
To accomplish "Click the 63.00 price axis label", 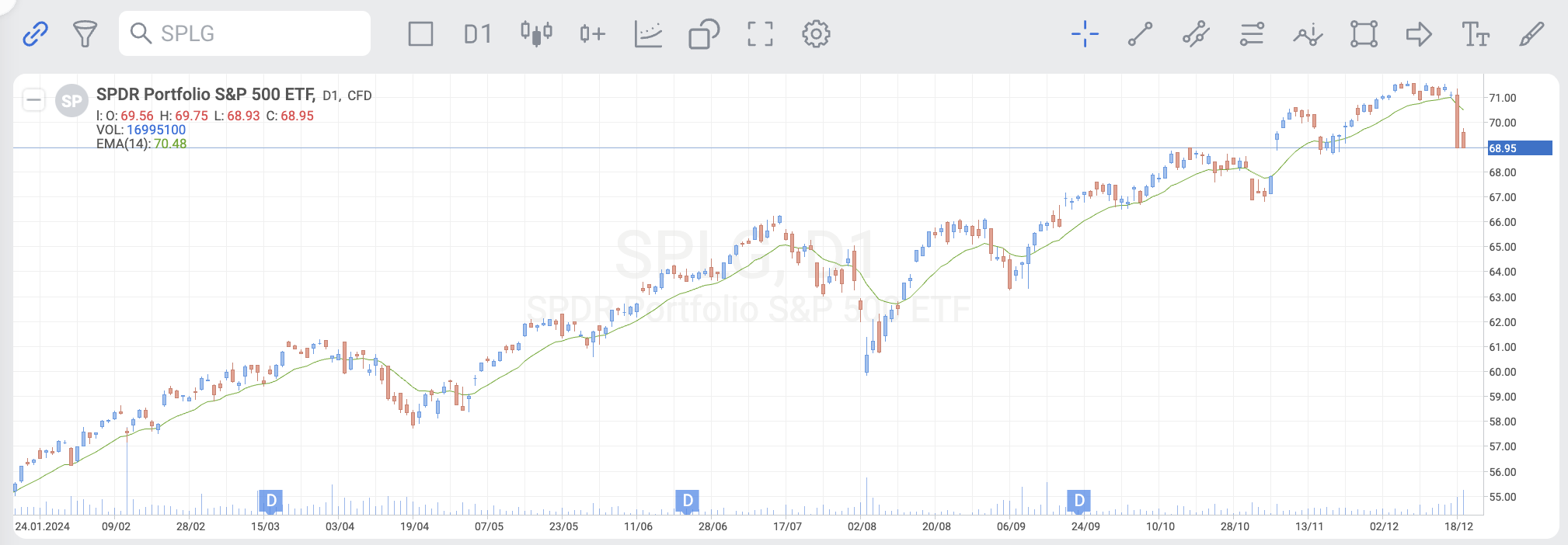I will tap(1502, 297).
